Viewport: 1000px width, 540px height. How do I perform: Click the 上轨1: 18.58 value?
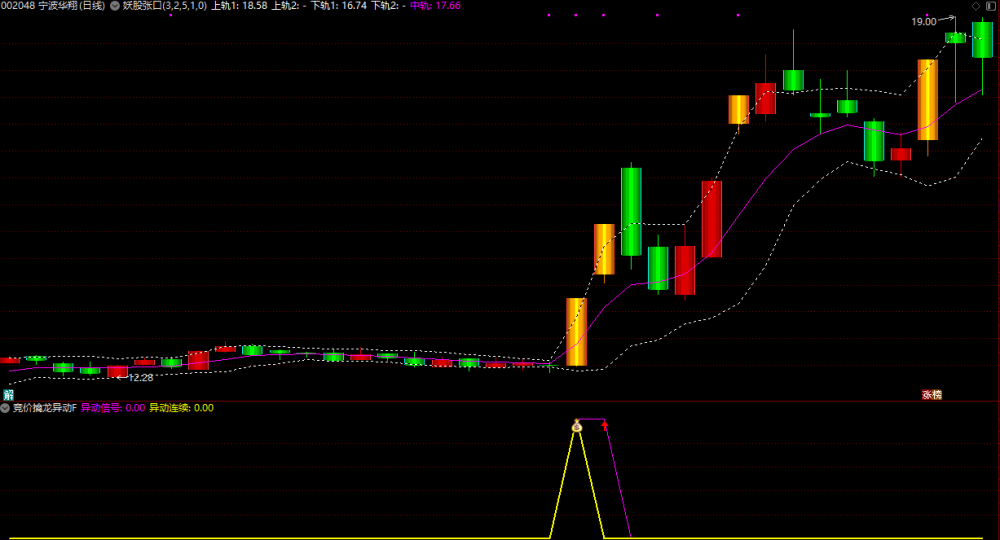click(239, 6)
